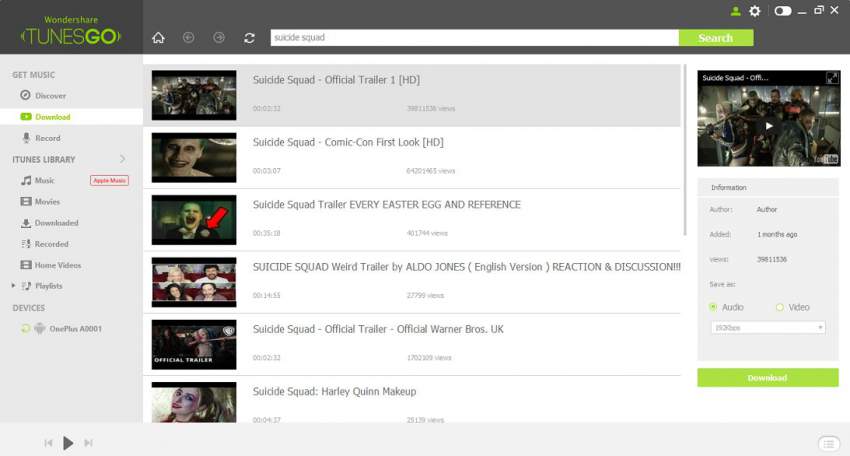Skip to next track in player
The image size is (850, 456).
88,443
